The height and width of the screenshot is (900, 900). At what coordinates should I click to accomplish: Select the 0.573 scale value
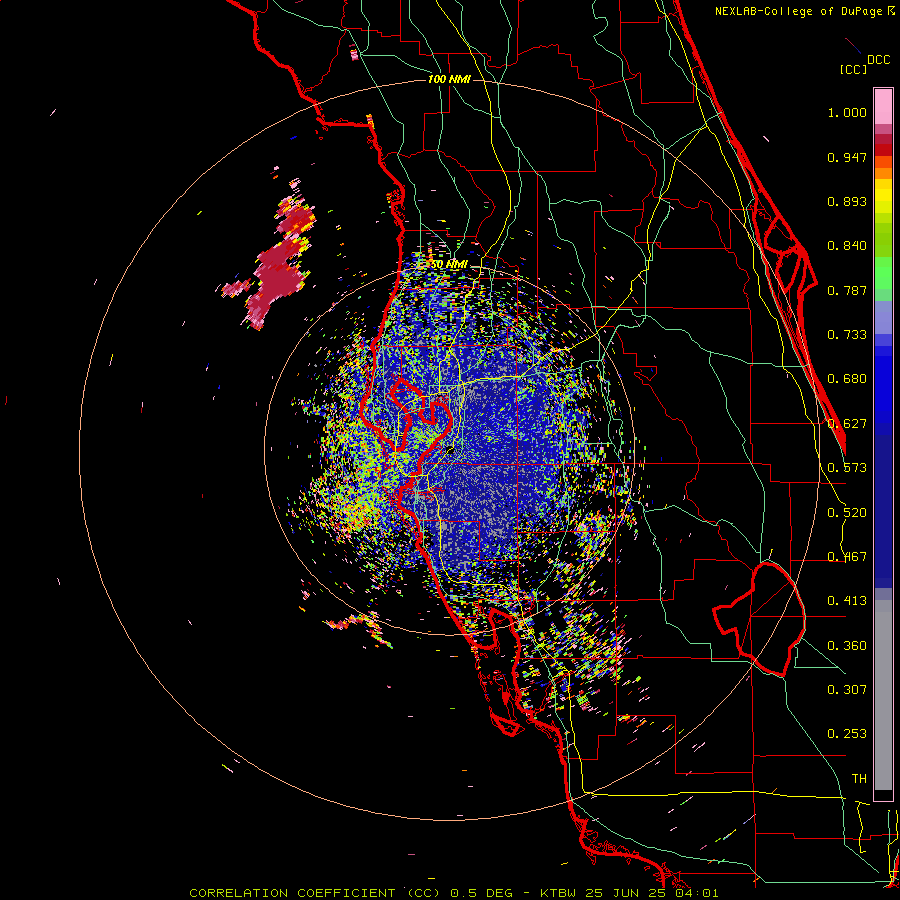[847, 468]
